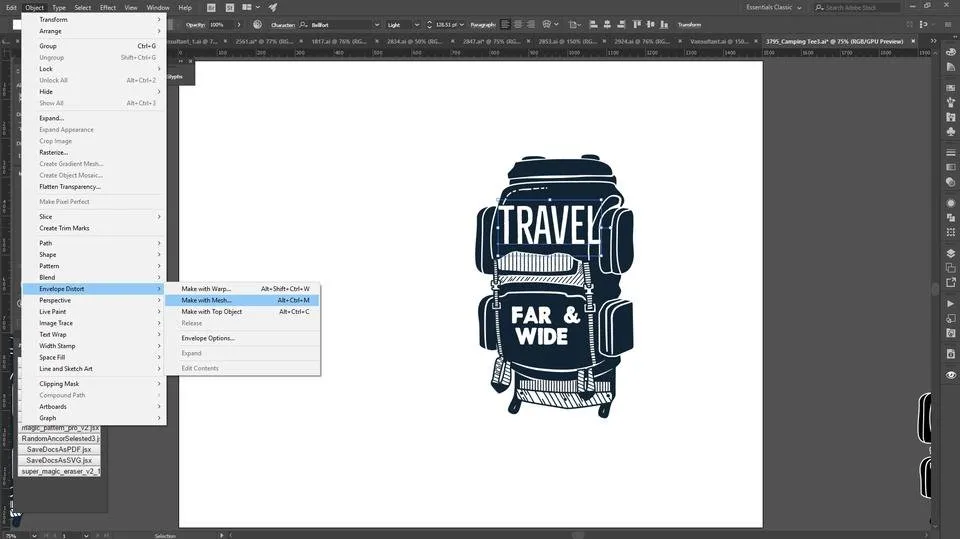Click the Paragraph panel link
Screen dimensions: 960x539
click(x=483, y=25)
